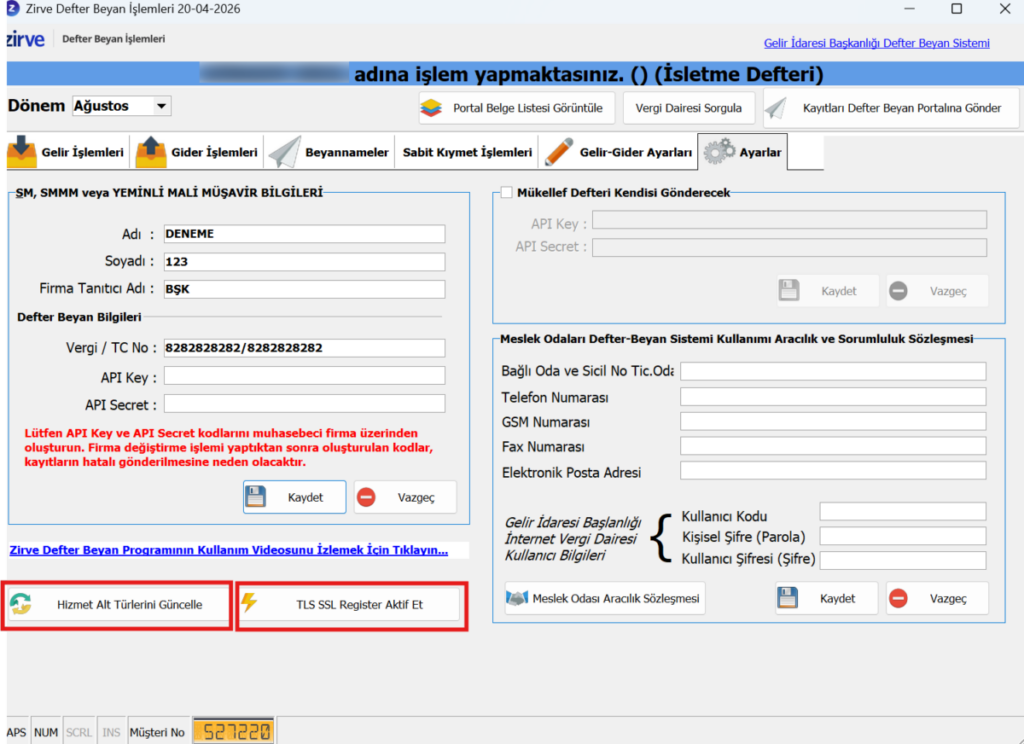This screenshot has width=1024, height=744.
Task: Open the Zirve Defter Beyan usage video link
Action: (229, 550)
